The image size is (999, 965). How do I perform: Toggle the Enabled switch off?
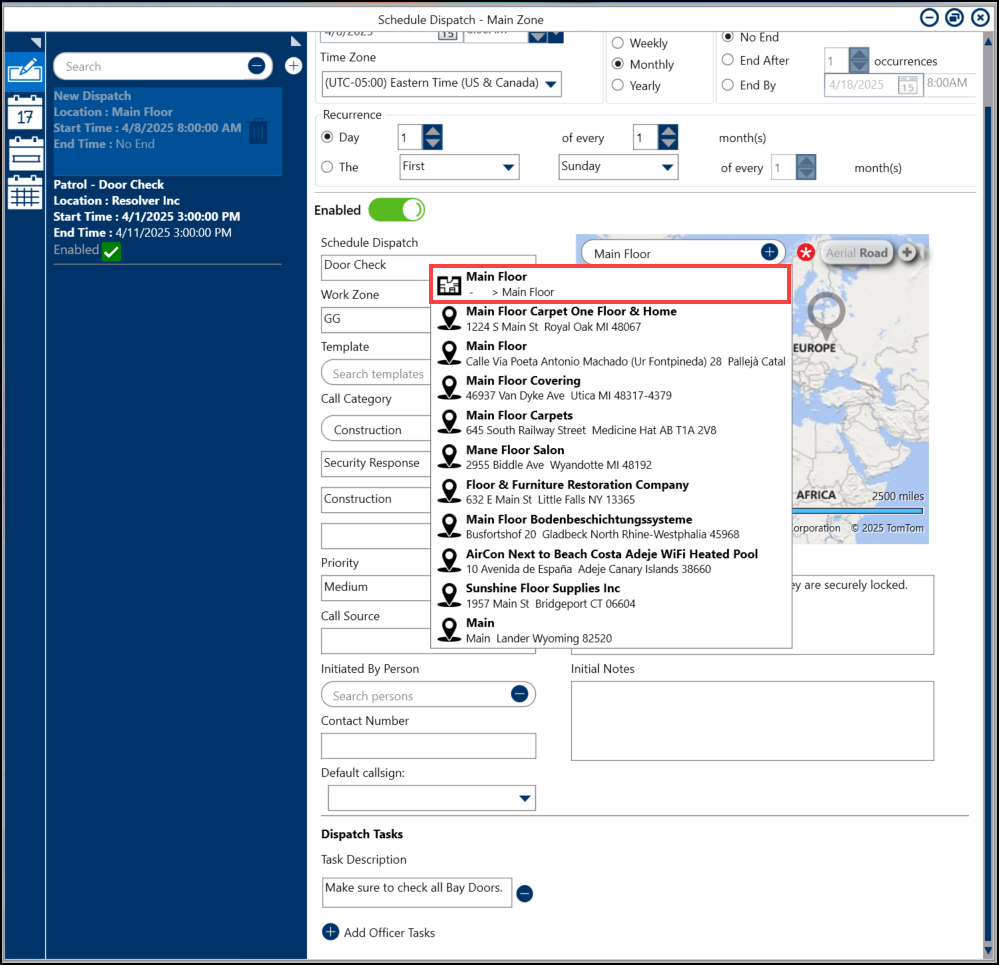[x=396, y=210]
